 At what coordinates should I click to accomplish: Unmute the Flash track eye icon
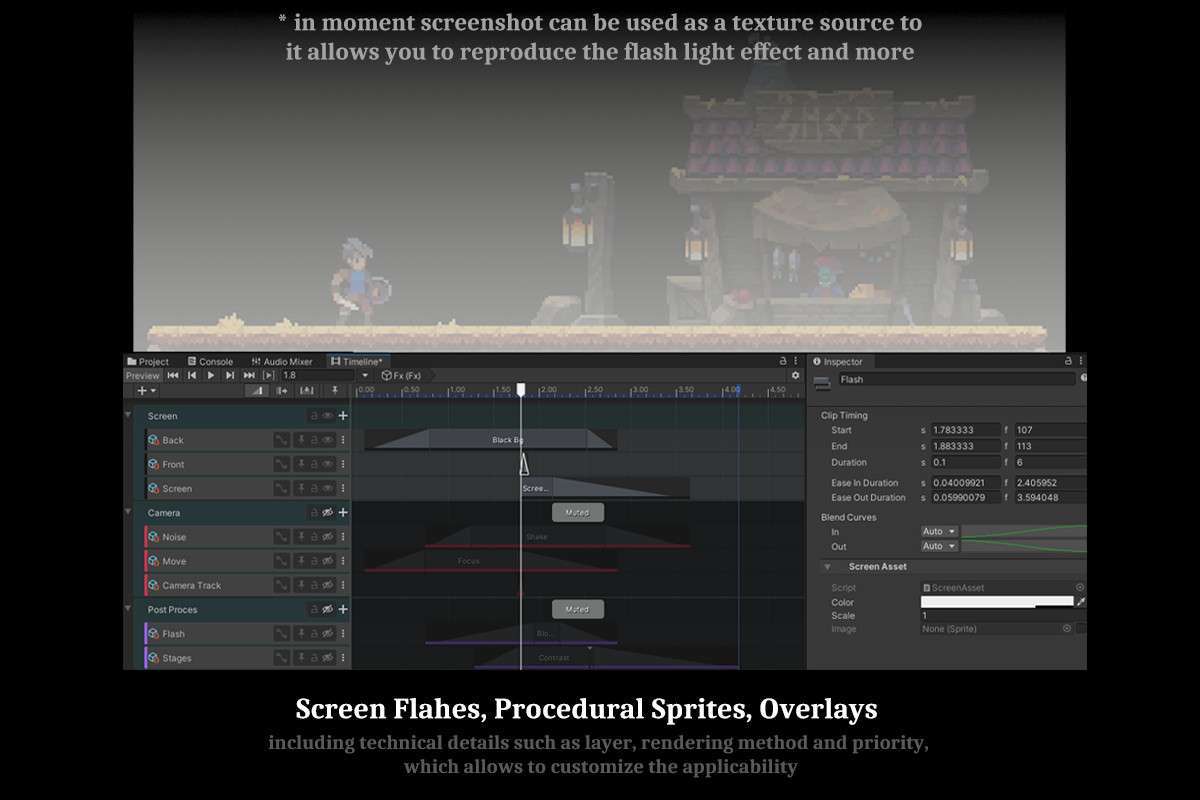pos(327,634)
